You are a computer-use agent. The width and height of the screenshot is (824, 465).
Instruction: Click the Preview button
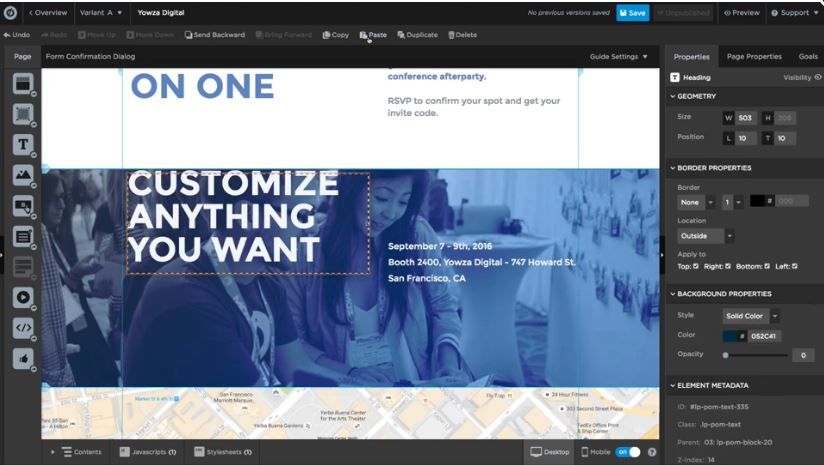741,13
